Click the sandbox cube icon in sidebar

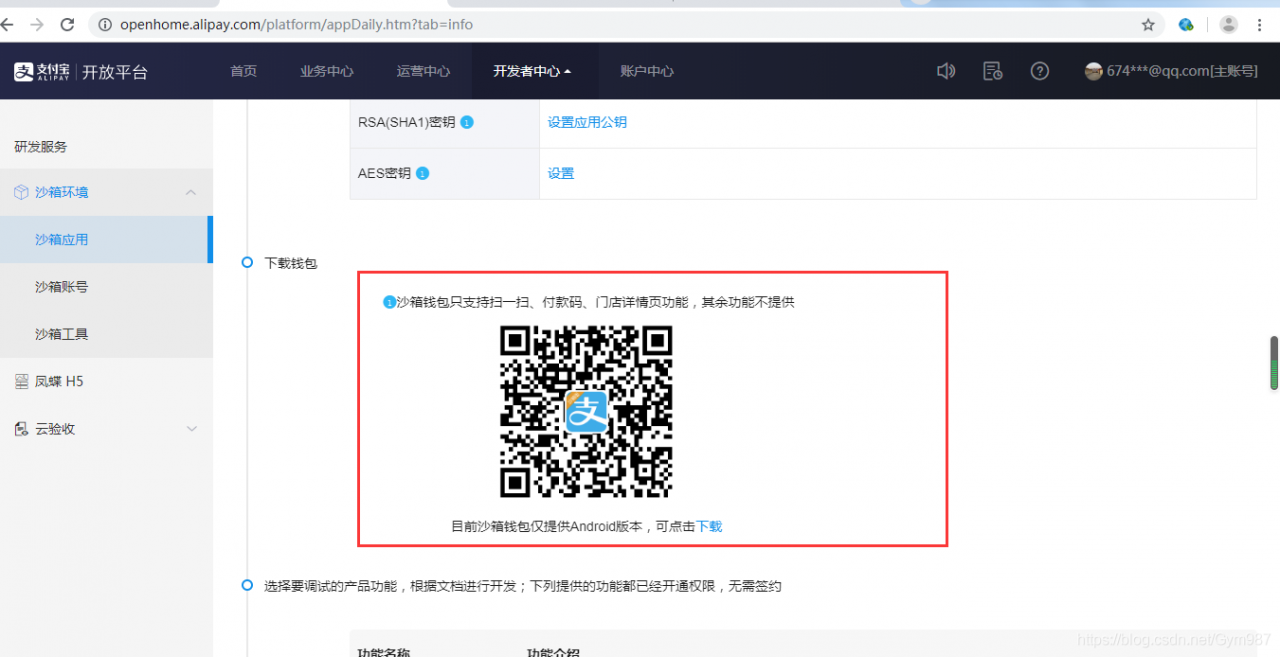(x=21, y=192)
